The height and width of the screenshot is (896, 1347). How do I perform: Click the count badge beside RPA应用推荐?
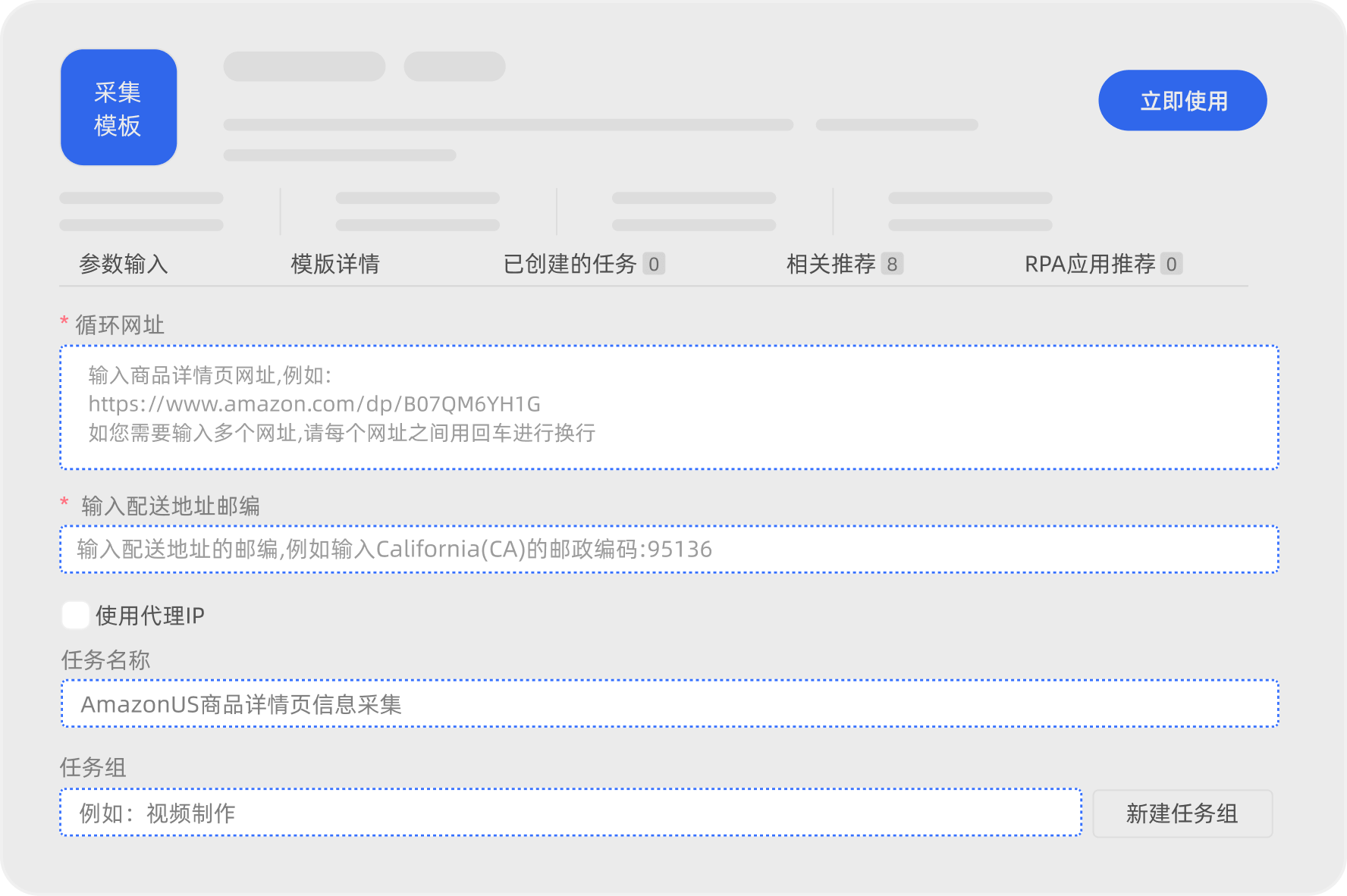pos(1171,264)
